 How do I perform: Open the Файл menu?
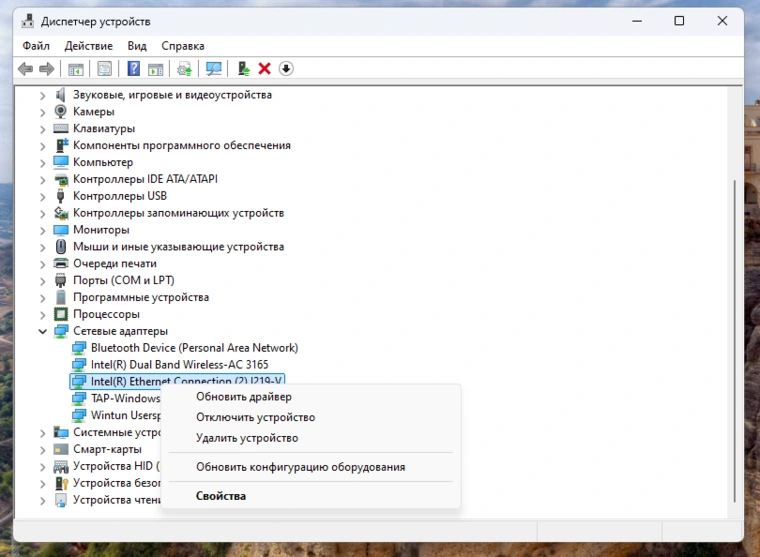pos(36,46)
